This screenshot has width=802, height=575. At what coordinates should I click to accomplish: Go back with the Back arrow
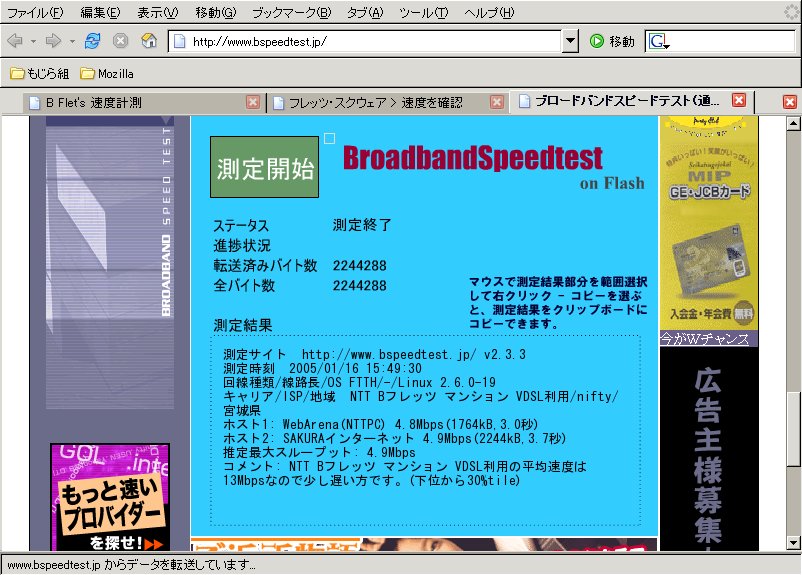coord(15,40)
